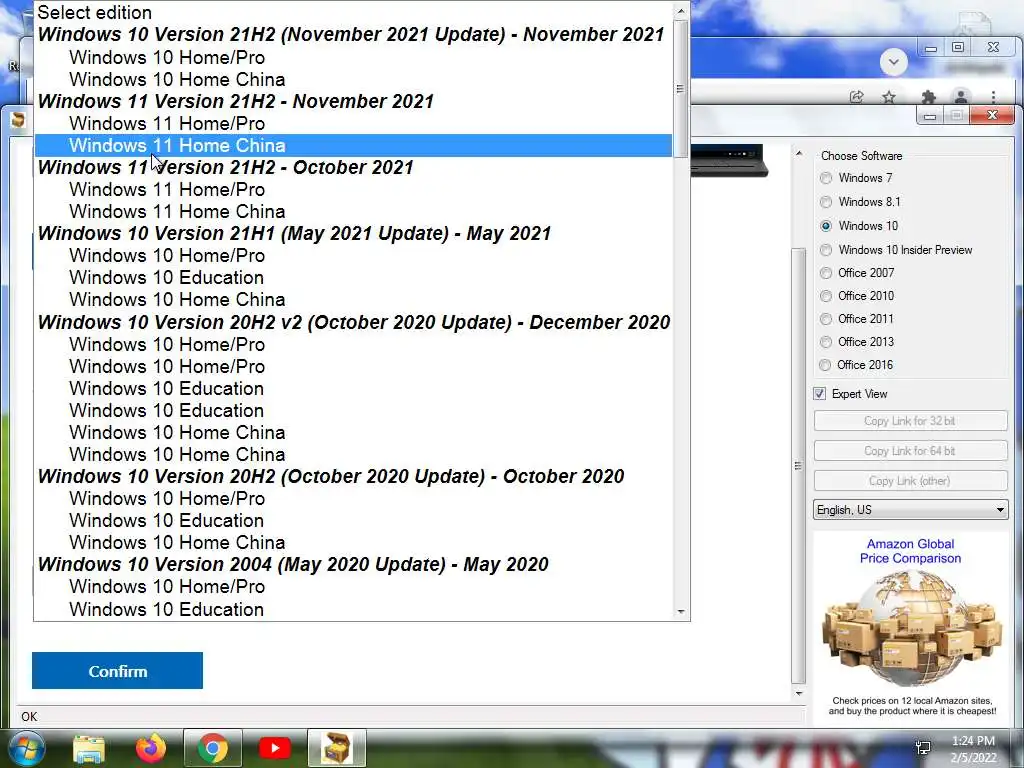Pick Windows 10 Education under 20H2 October 2020
This screenshot has width=1024, height=768.
coord(353,520)
